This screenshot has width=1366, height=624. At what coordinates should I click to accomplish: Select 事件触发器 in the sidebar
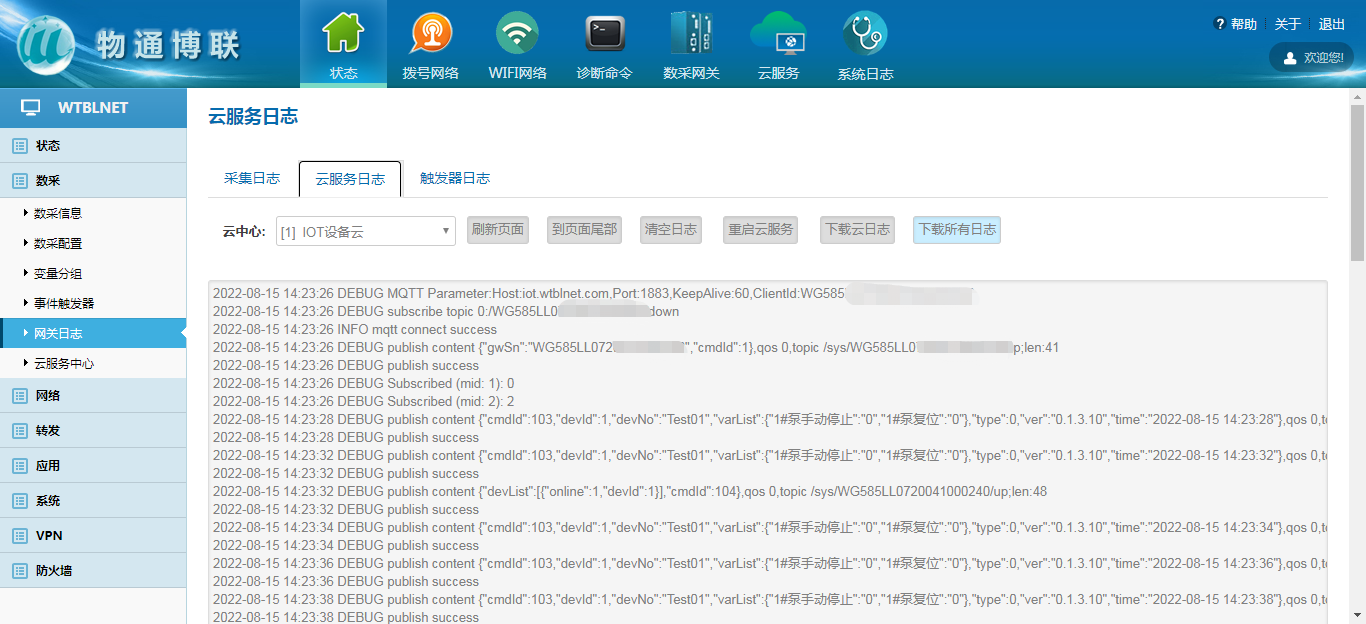pyautogui.click(x=64, y=304)
